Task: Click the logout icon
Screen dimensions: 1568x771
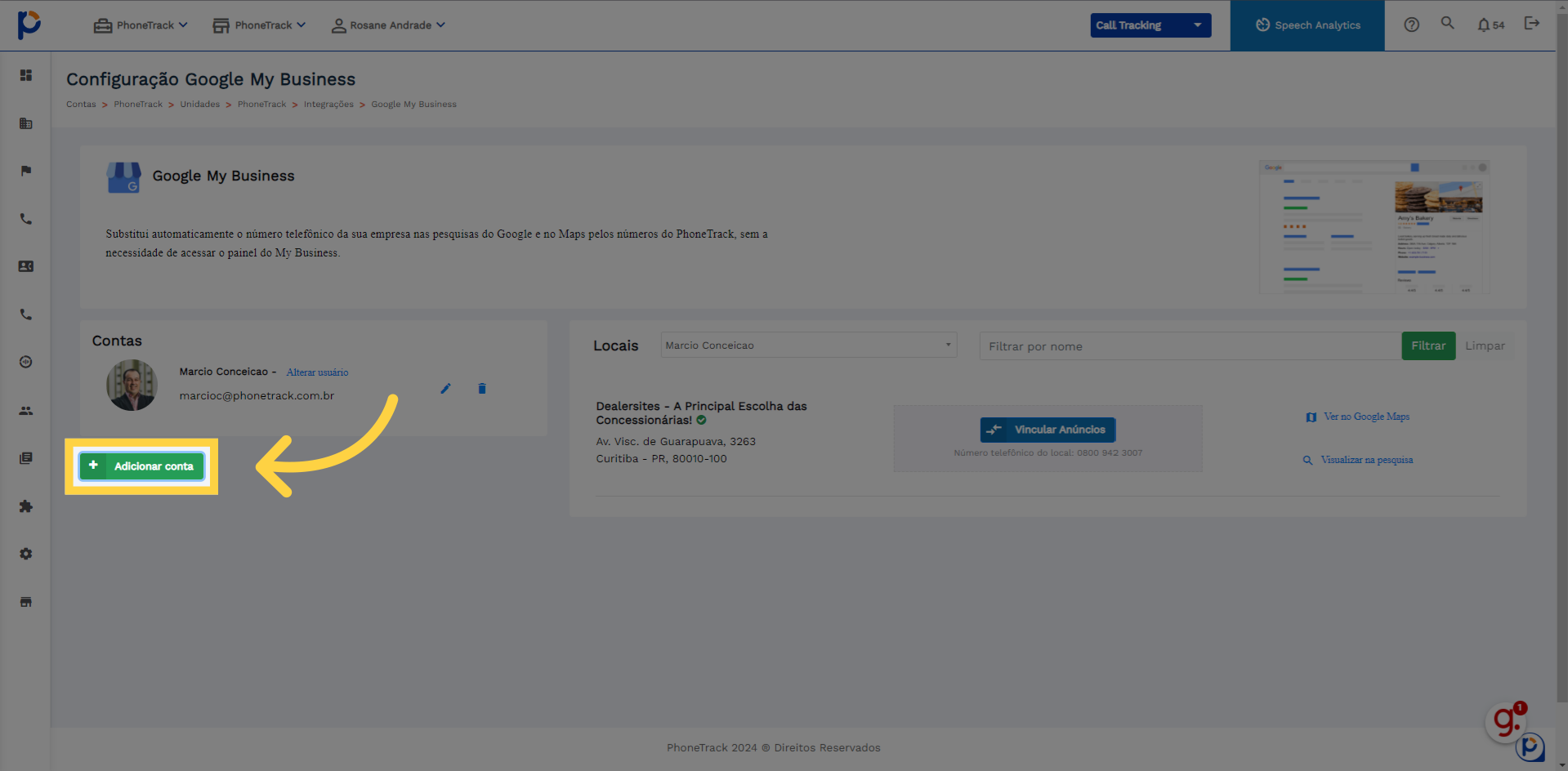Action: (x=1532, y=23)
